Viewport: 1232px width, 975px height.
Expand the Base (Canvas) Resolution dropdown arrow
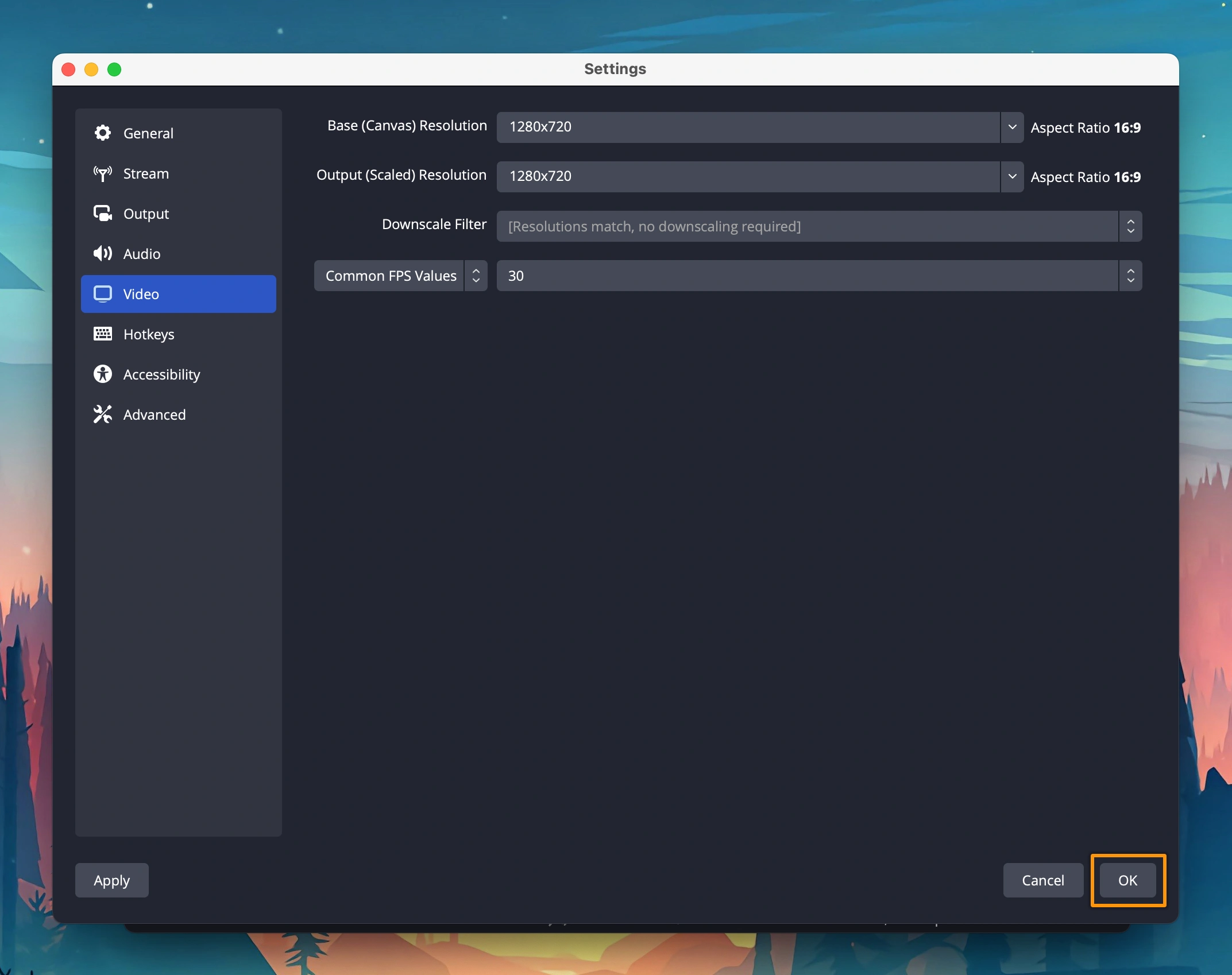coord(1012,127)
